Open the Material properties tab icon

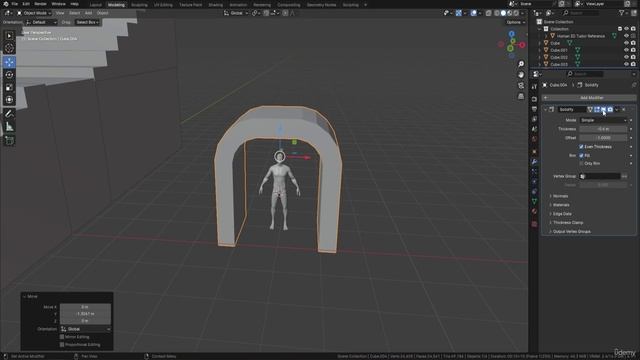pos(534,211)
